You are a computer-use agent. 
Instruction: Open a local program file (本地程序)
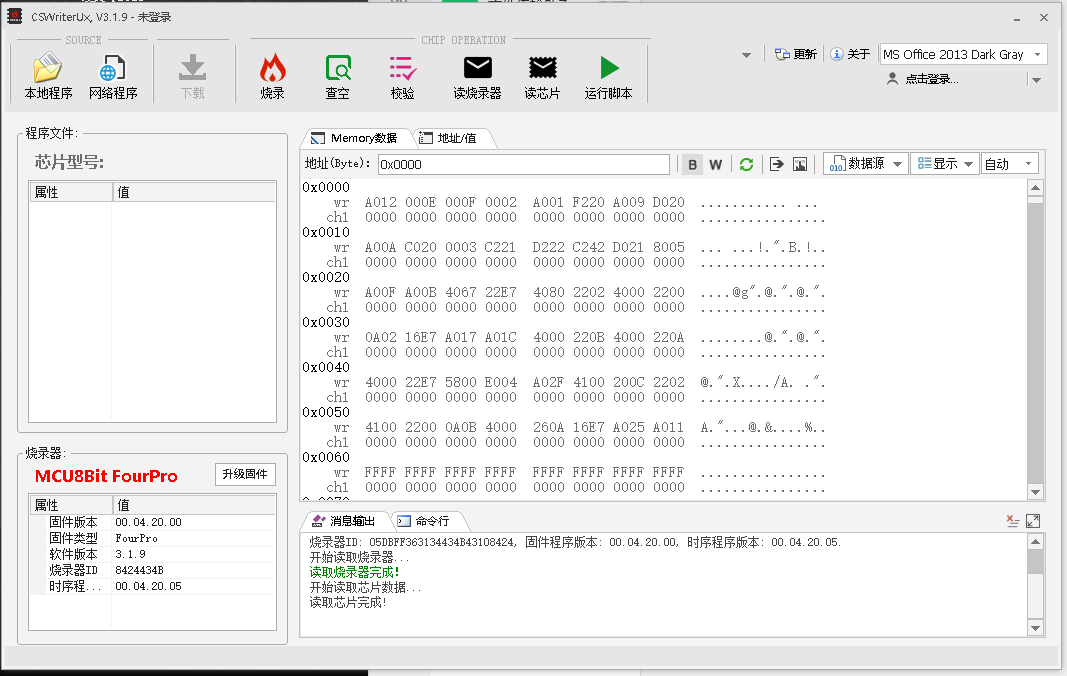pyautogui.click(x=48, y=76)
